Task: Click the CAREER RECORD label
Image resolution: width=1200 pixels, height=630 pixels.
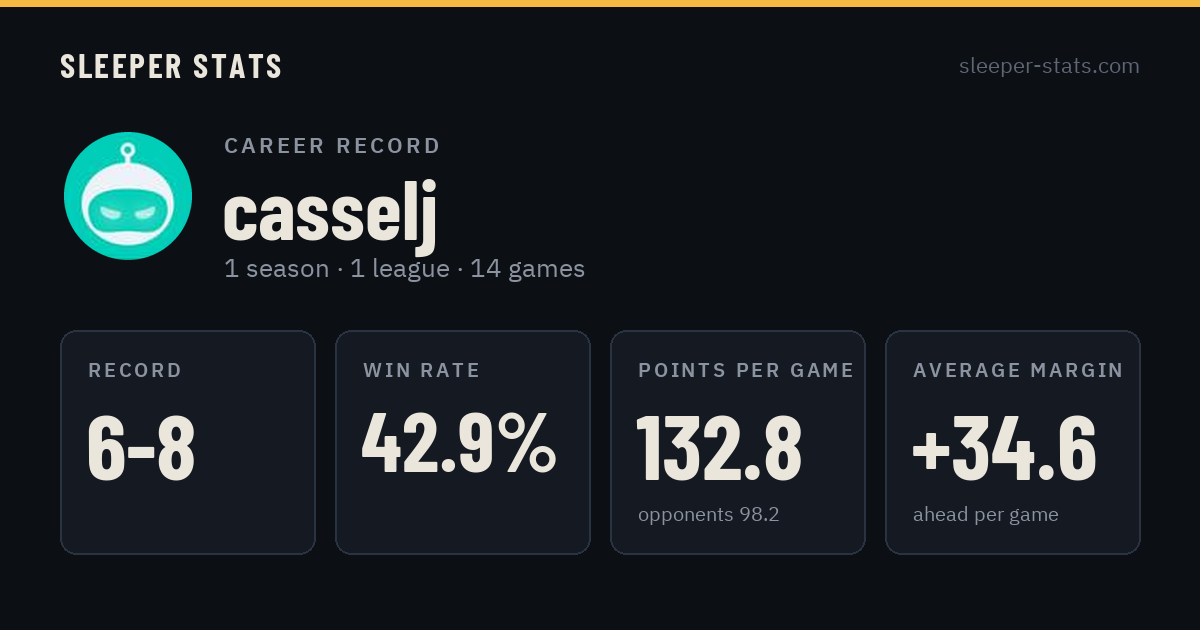Action: coord(332,146)
